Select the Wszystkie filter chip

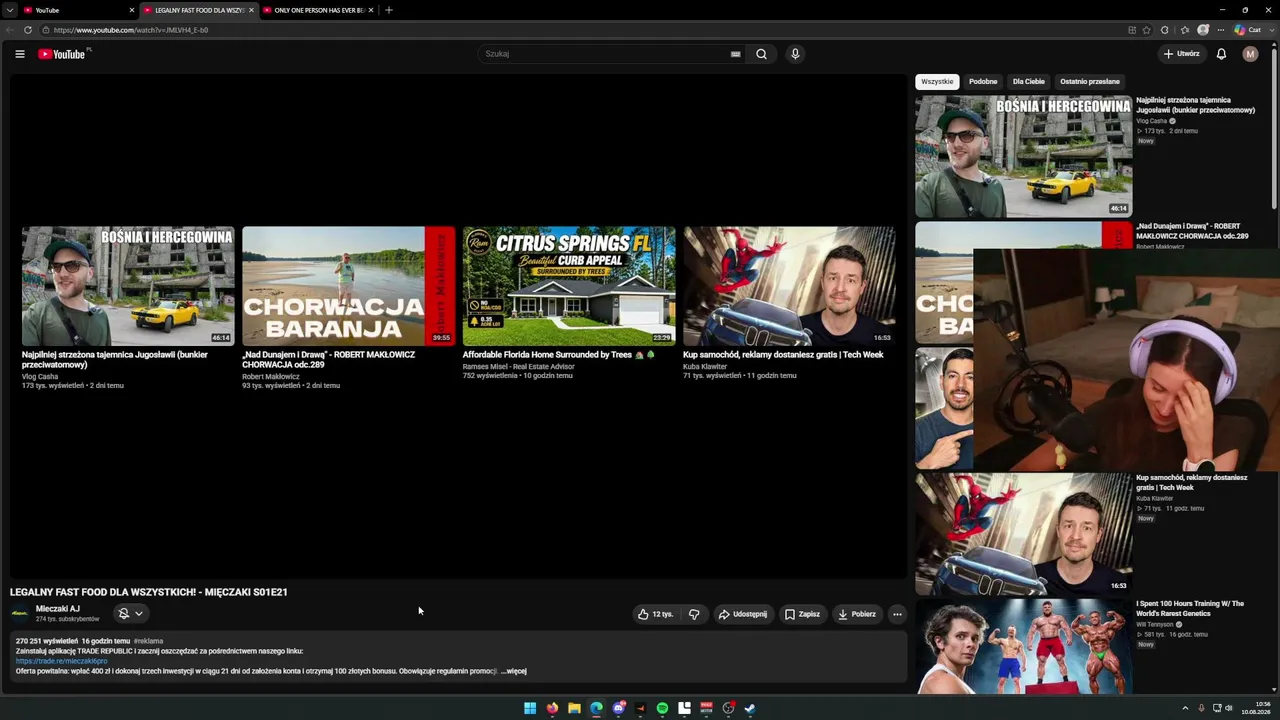[937, 82]
